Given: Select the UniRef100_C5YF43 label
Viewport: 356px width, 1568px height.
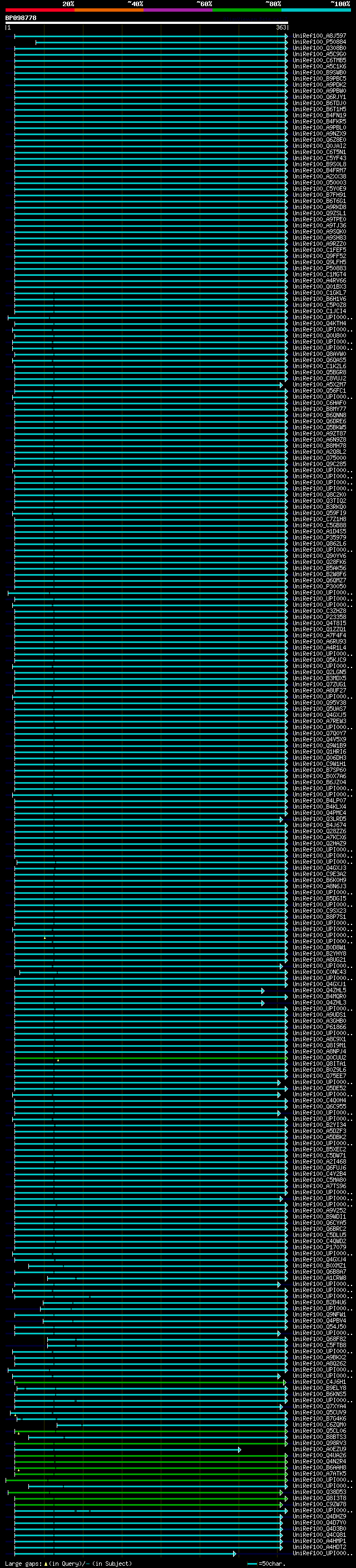Looking at the screenshot, I should 319,159.
